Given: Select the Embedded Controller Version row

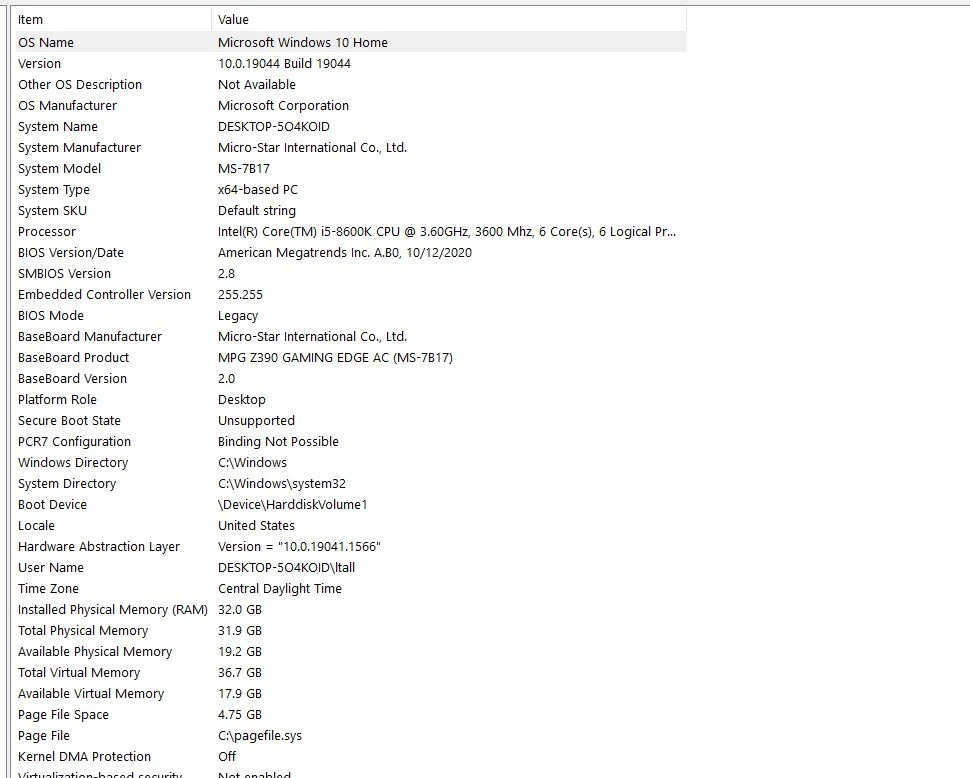Looking at the screenshot, I should coord(351,295).
